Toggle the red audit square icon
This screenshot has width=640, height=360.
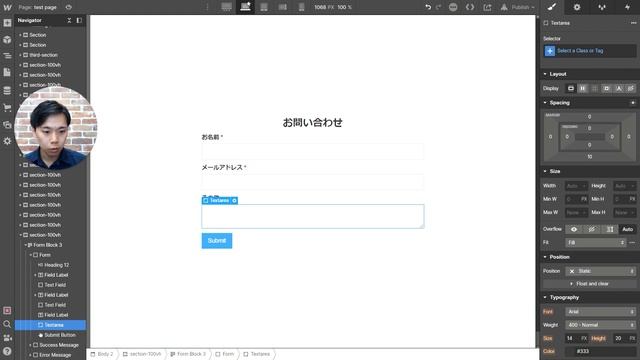point(7,311)
